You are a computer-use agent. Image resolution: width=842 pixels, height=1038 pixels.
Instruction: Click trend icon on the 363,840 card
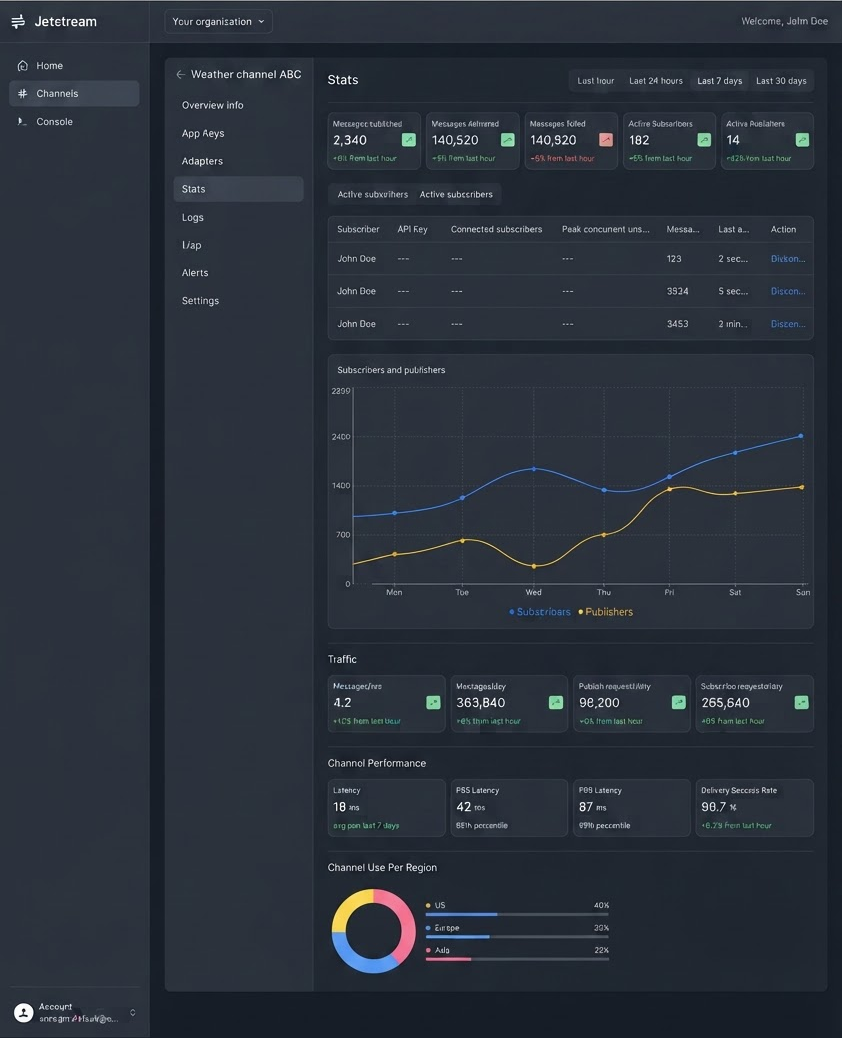tap(556, 702)
